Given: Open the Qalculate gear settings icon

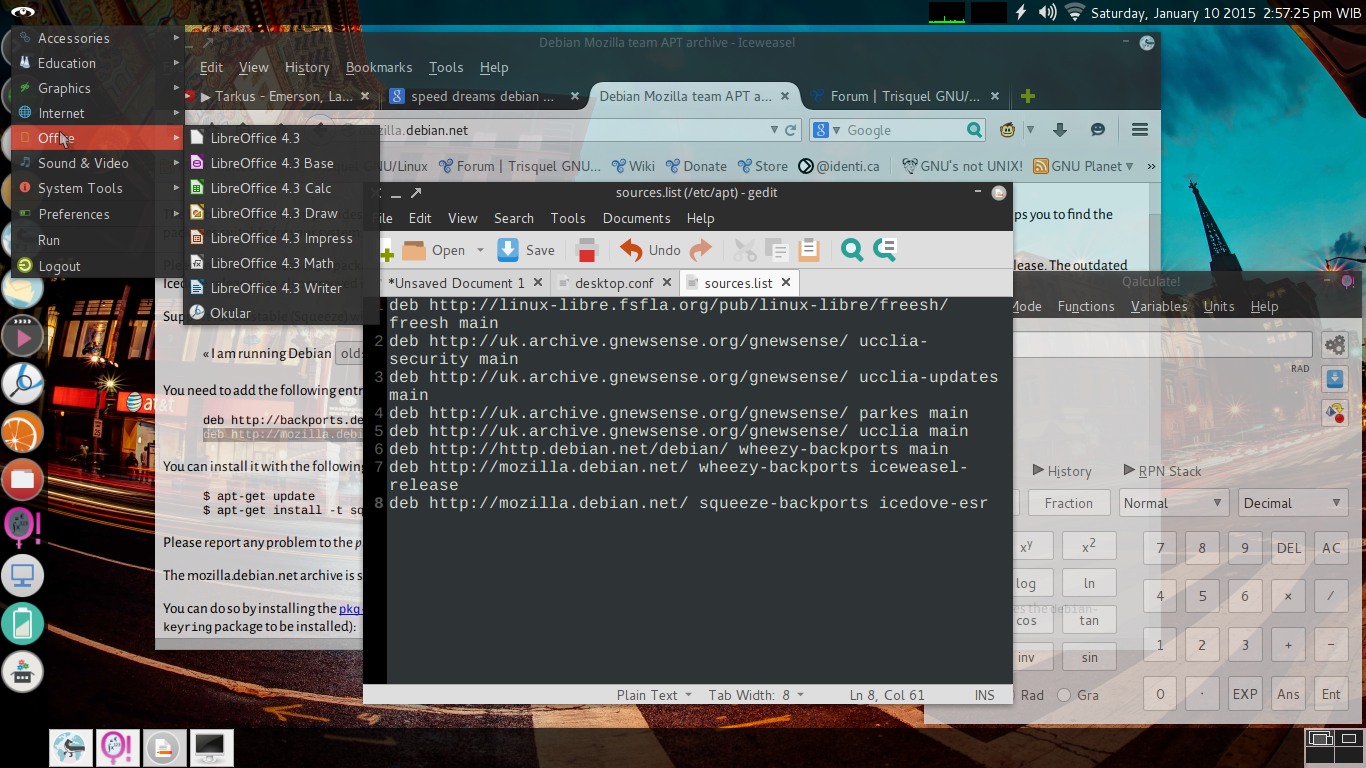Looking at the screenshot, I should (1335, 345).
